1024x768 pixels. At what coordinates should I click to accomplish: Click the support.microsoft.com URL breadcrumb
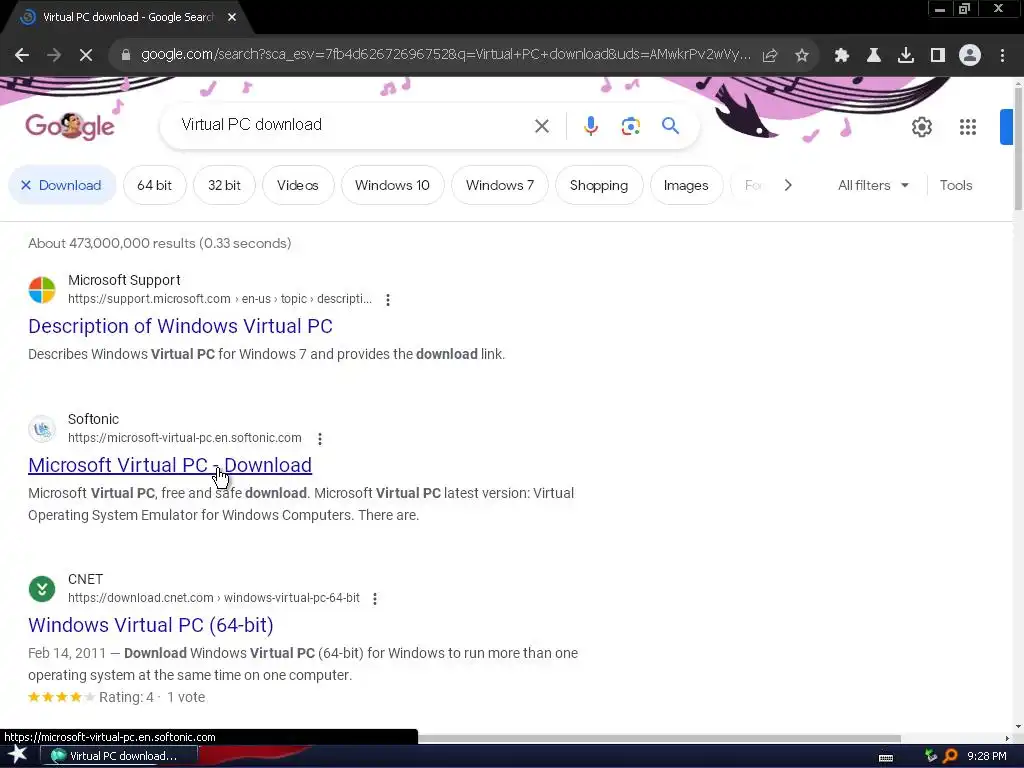219,299
